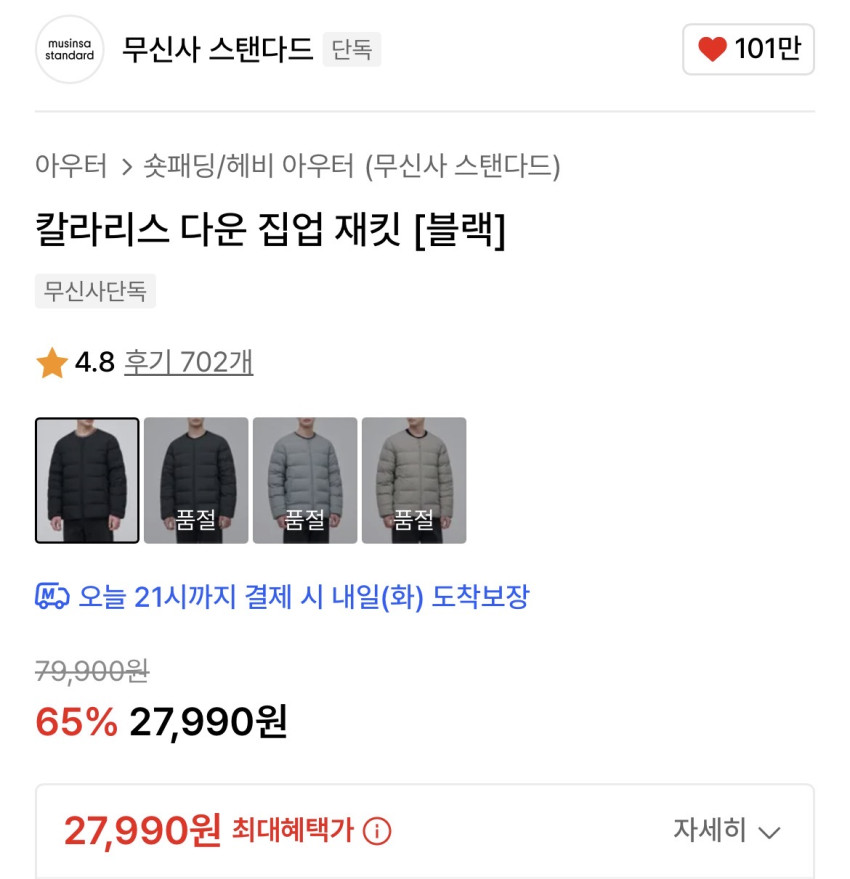Click the blue delivery truck icon
This screenshot has height=879, width=850.
click(52, 597)
